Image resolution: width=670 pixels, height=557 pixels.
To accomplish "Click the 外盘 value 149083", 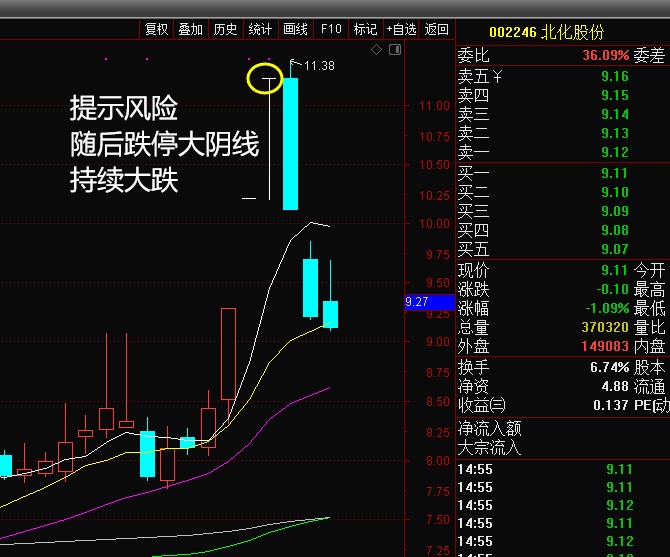I will 605,346.
